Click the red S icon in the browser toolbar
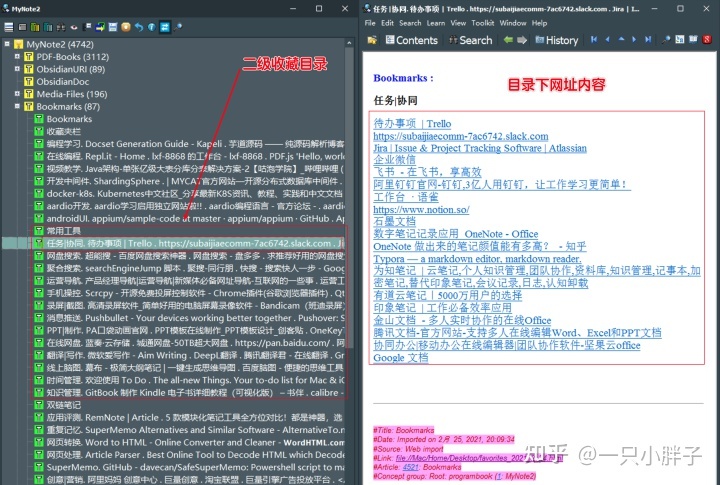Screen dimensions: 720x485 [x=707, y=40]
